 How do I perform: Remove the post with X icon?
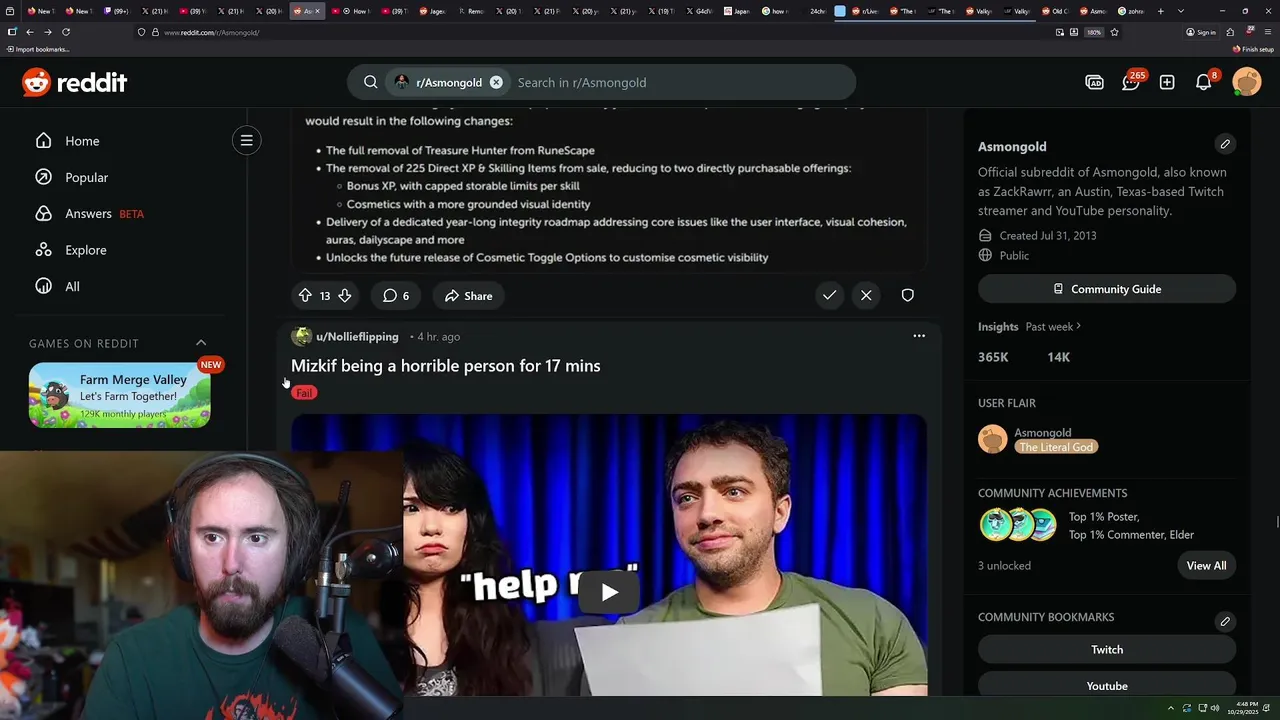pyautogui.click(x=866, y=295)
